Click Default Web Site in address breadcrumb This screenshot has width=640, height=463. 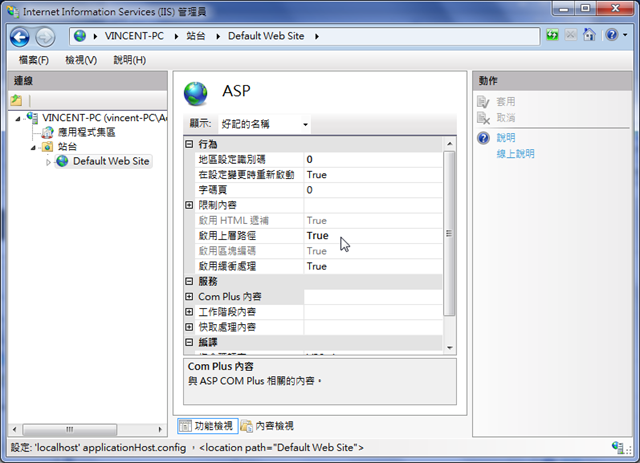pyautogui.click(x=266, y=36)
